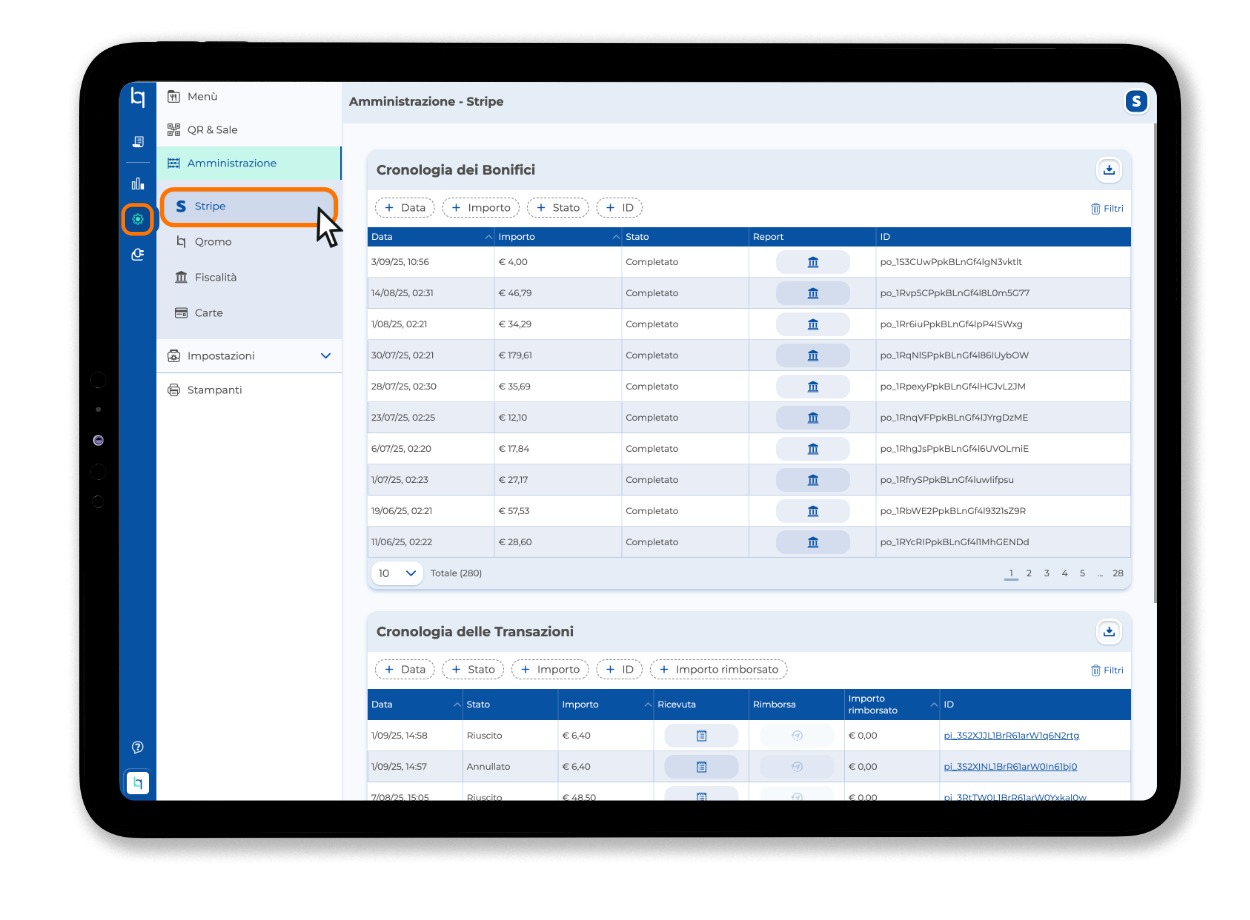Click Completato status of 14/08/25 payout
The image size is (1250, 920).
click(652, 293)
